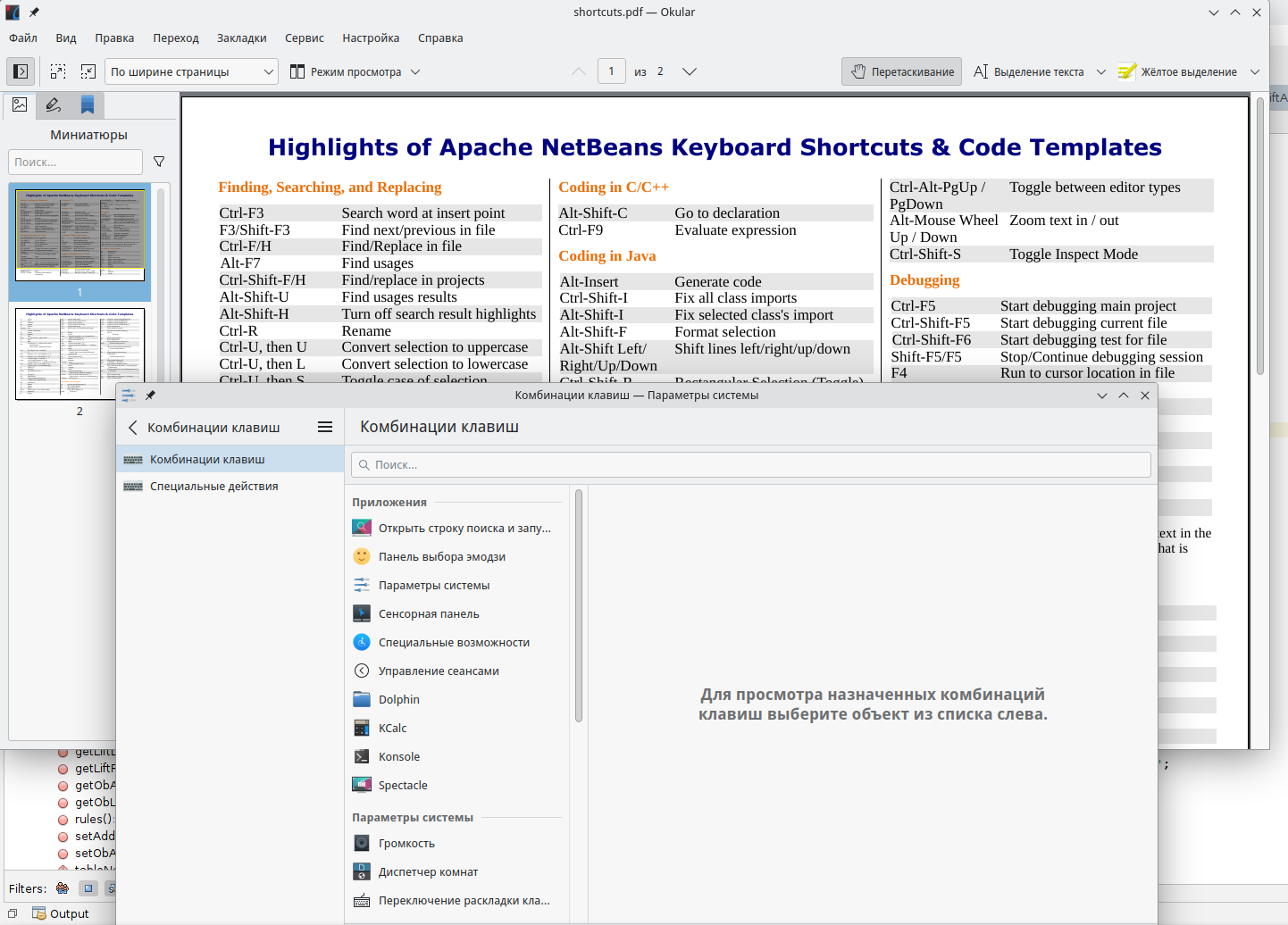Switch to the bookmarks sidebar tab

88,105
